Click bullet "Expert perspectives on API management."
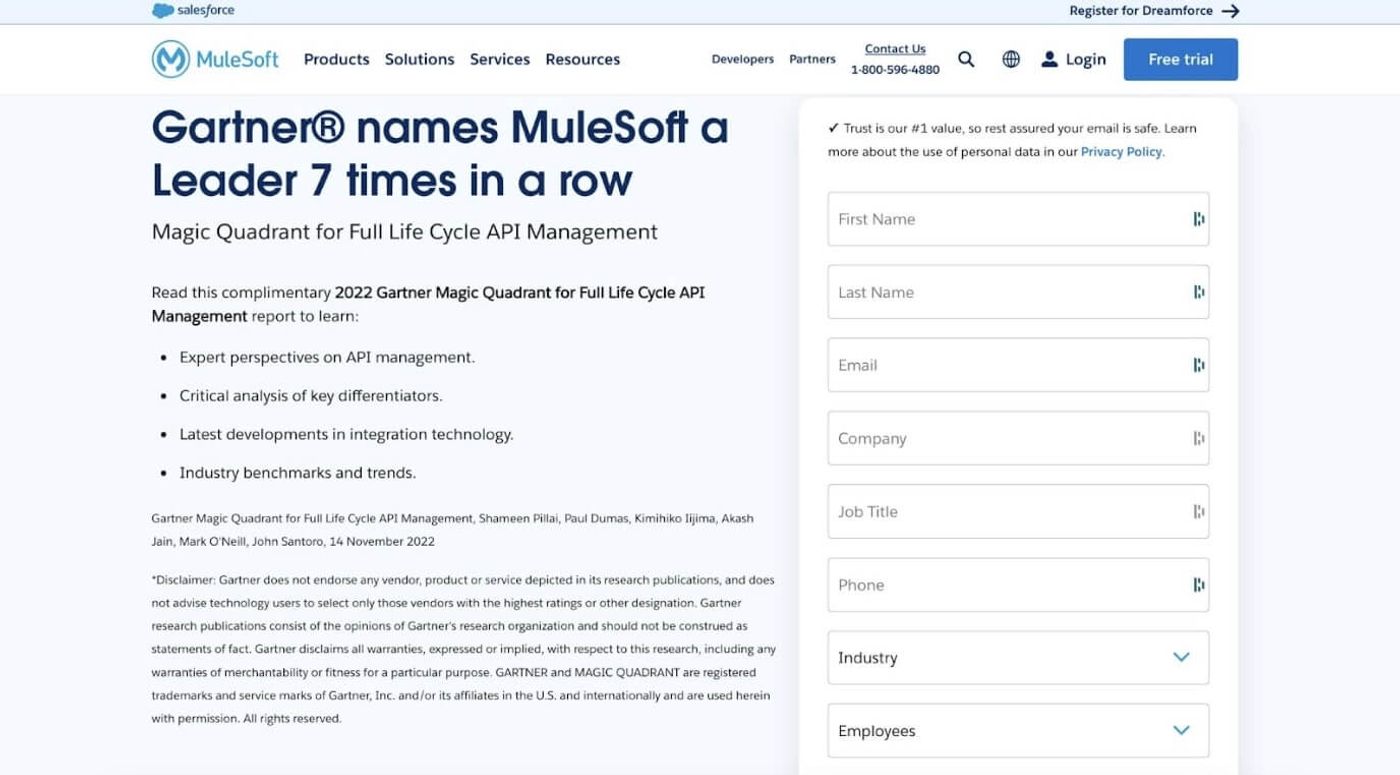 coord(327,357)
